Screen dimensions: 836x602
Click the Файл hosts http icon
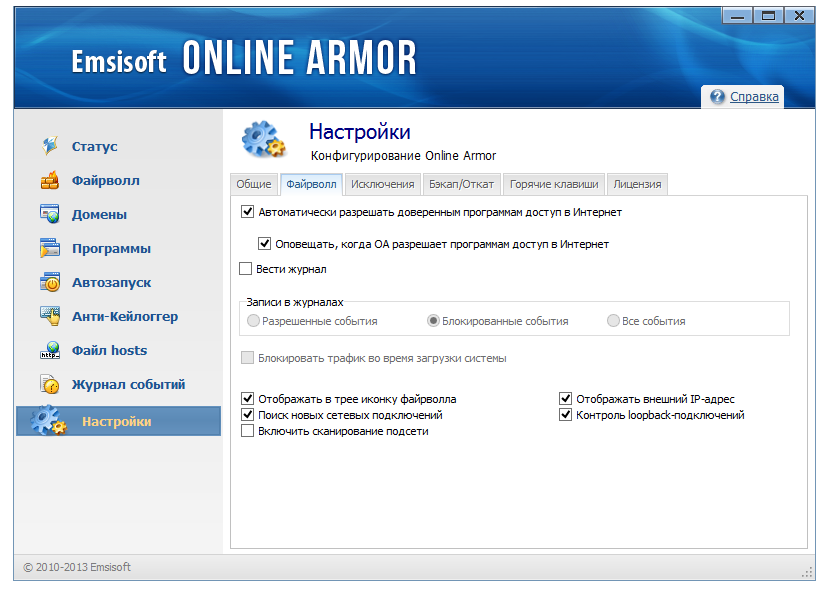[x=50, y=350]
